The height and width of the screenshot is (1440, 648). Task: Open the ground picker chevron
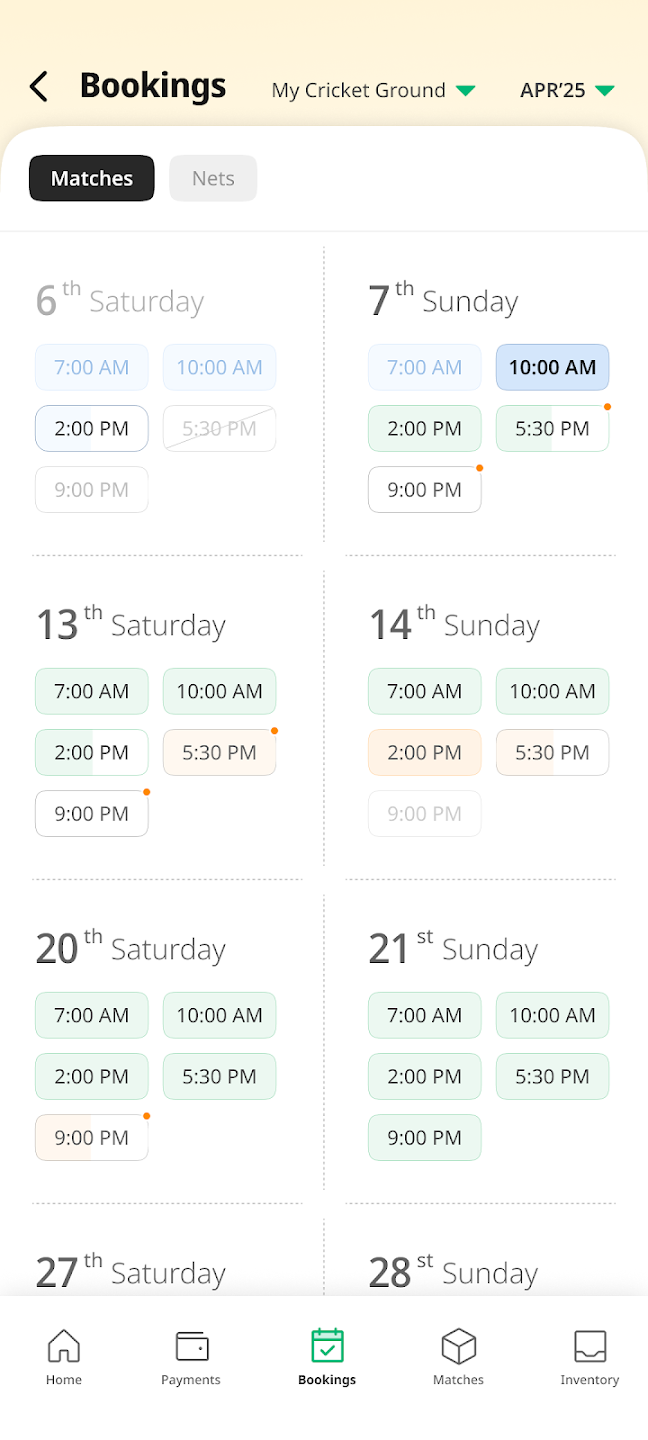(x=466, y=90)
